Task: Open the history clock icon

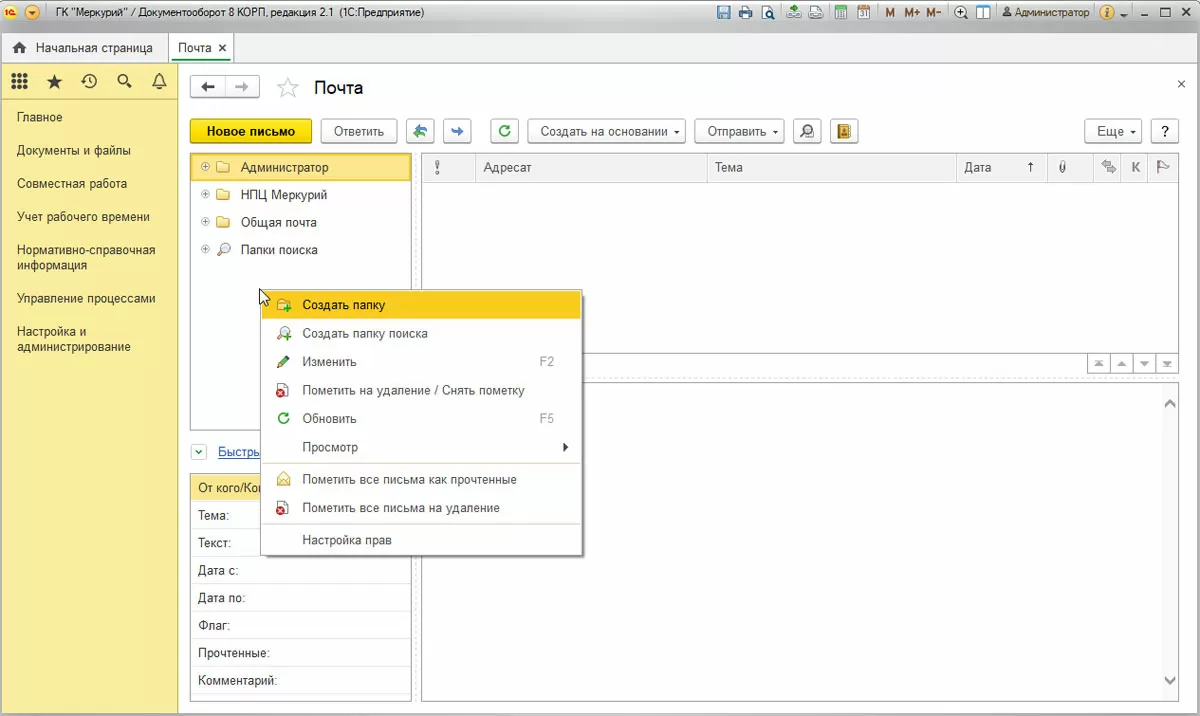Action: tap(89, 82)
